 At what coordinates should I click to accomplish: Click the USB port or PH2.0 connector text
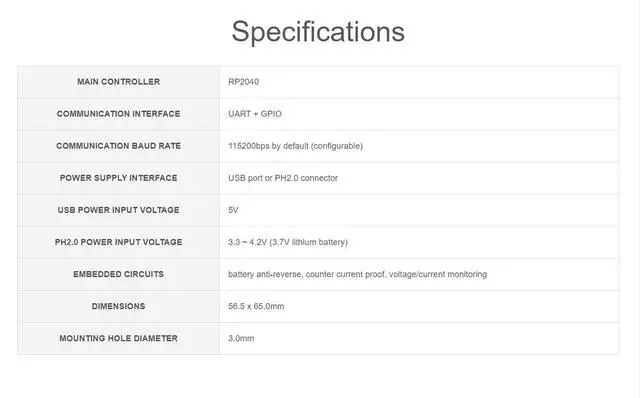(283, 178)
